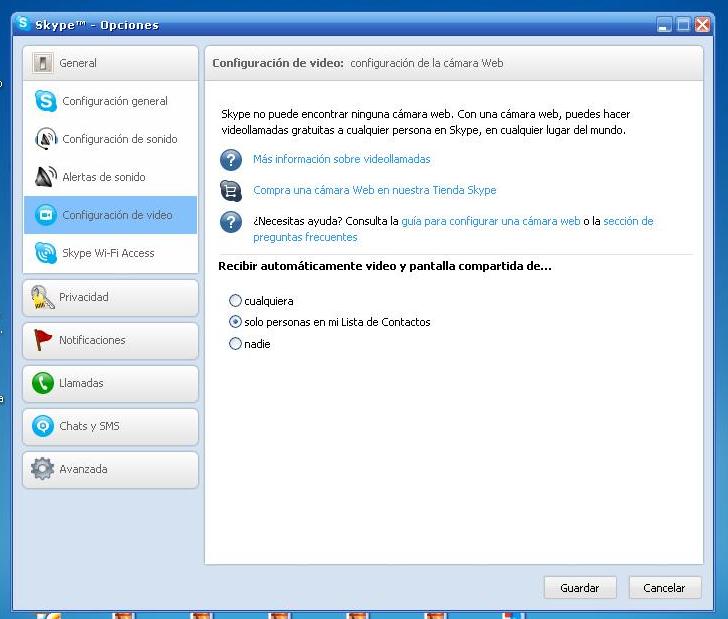728x619 pixels.
Task: Open the Configuración de sonido settings page
Action: point(119,139)
